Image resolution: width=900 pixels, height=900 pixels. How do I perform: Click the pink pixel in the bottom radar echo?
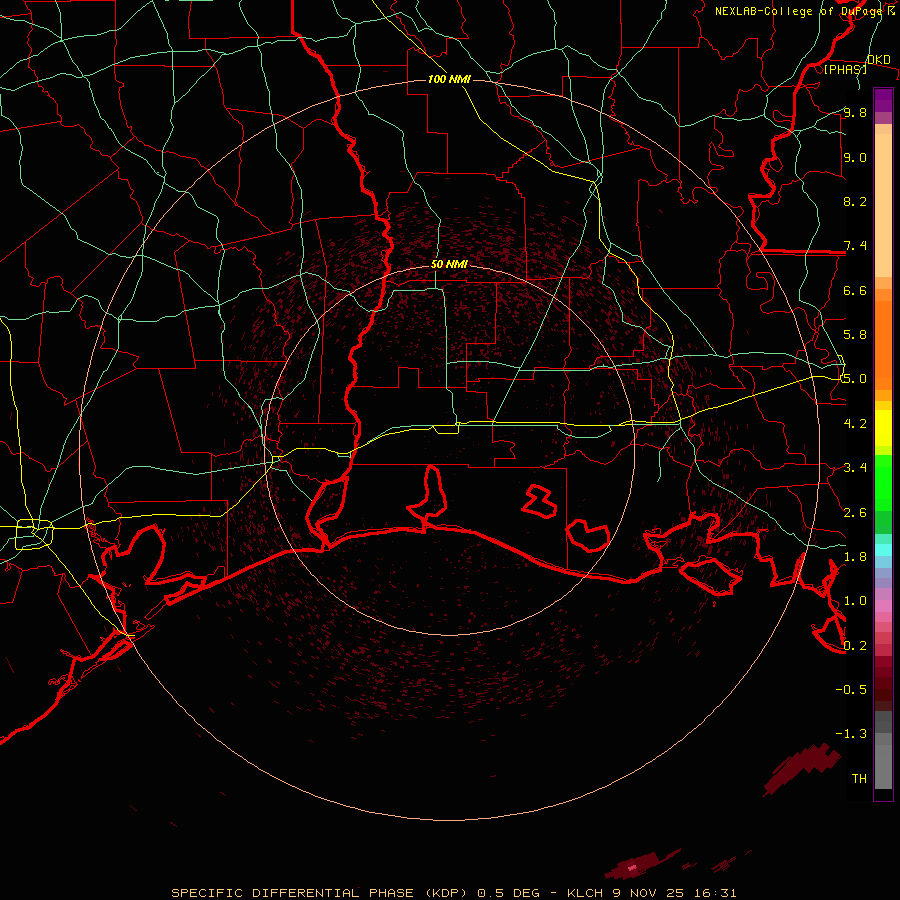point(633,867)
